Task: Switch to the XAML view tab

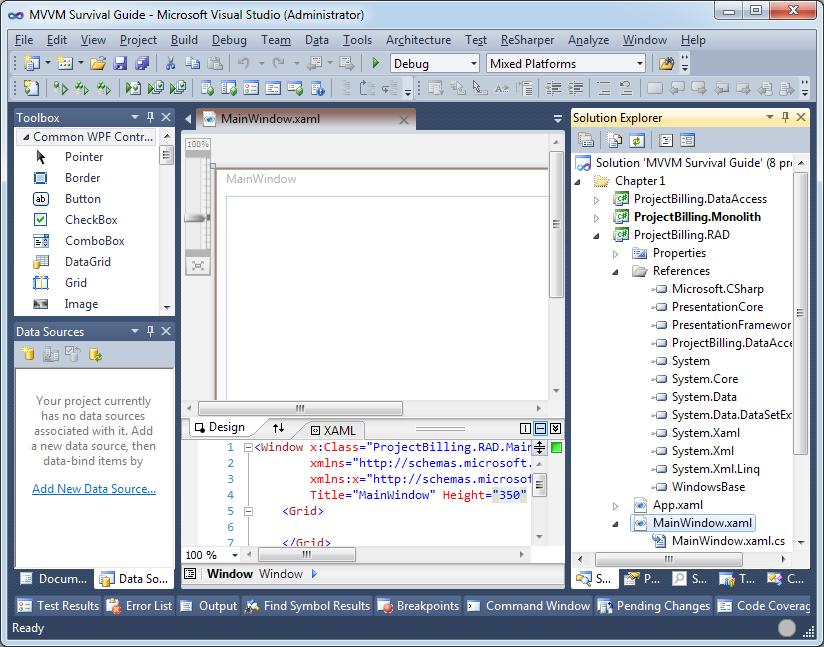Action: (x=333, y=430)
